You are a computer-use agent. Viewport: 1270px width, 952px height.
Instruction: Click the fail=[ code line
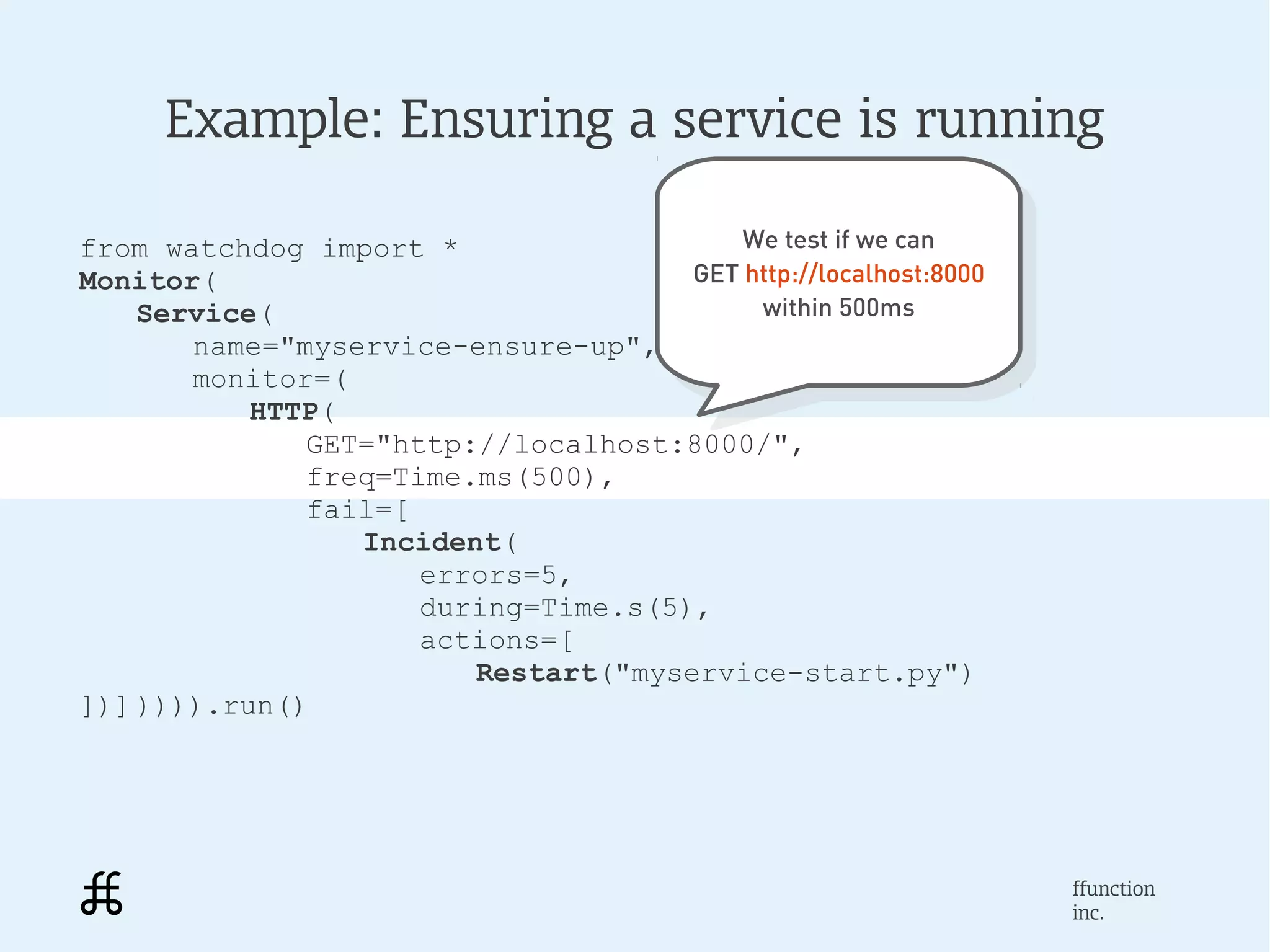coord(357,510)
